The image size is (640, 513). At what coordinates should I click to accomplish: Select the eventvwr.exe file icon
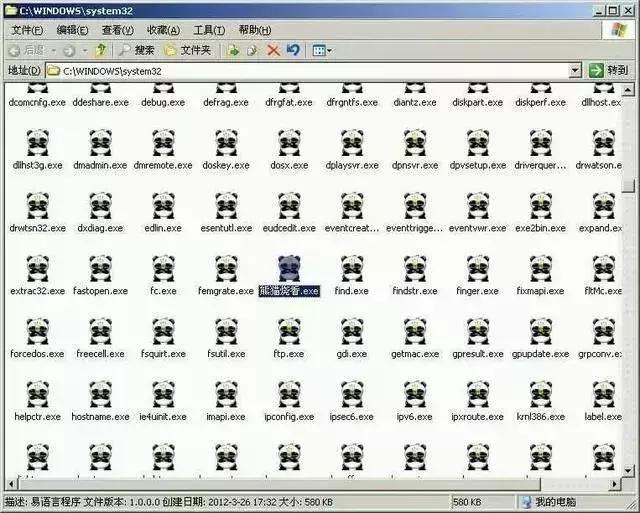pyautogui.click(x=478, y=205)
